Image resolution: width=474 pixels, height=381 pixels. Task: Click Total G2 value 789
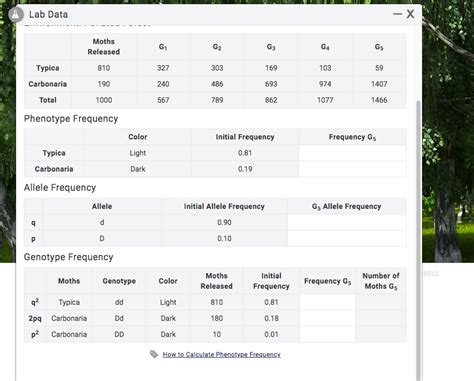[x=217, y=100]
